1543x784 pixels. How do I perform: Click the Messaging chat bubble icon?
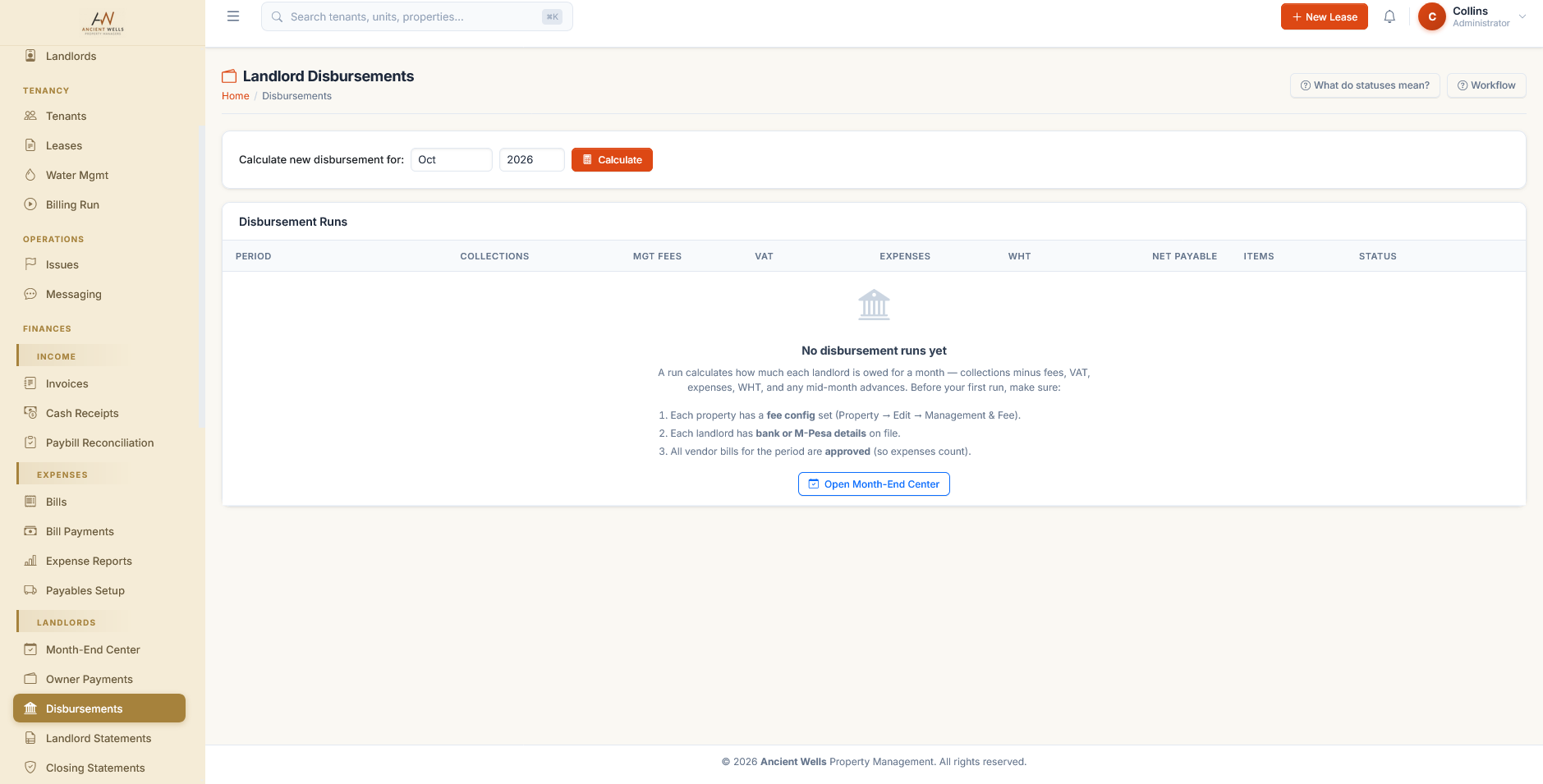(x=30, y=294)
